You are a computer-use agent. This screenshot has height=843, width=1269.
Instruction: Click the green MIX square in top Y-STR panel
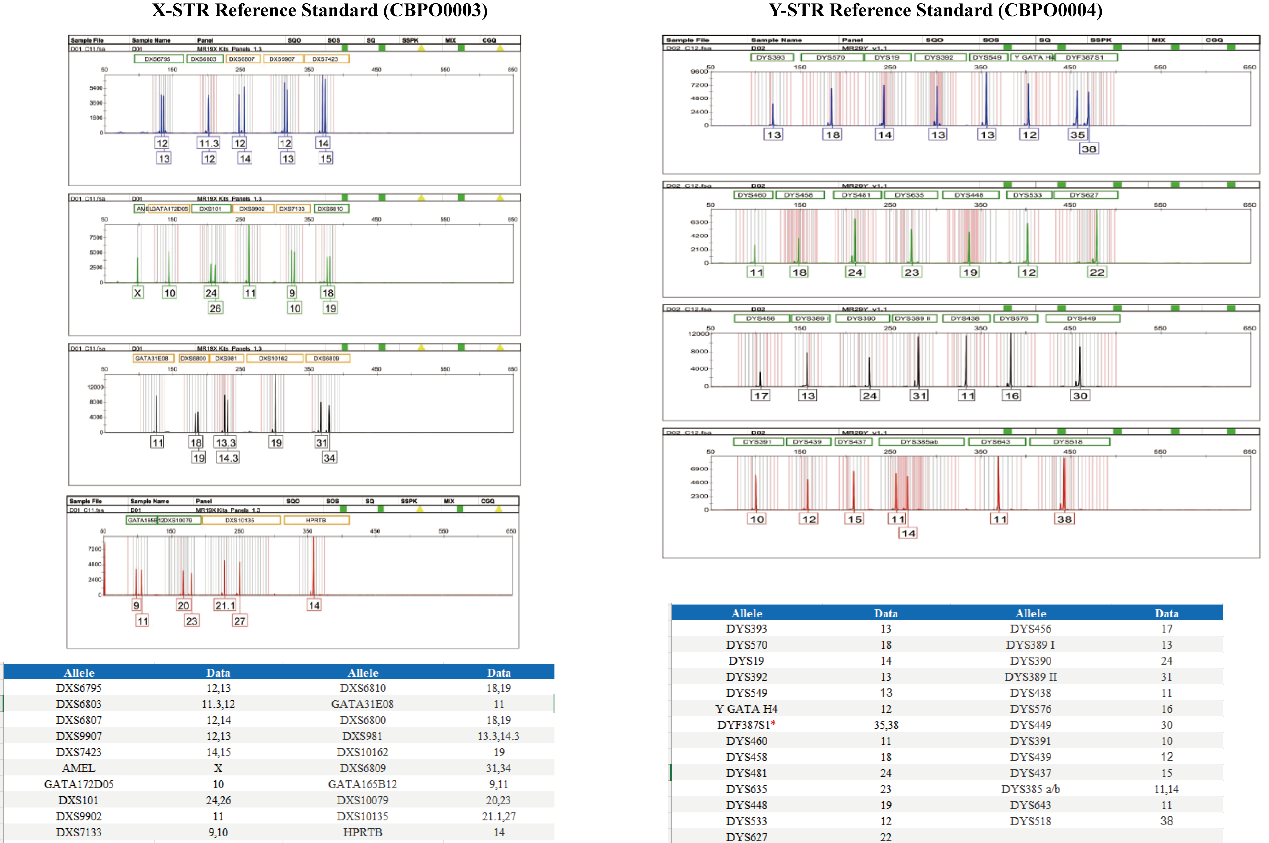(x=1176, y=47)
